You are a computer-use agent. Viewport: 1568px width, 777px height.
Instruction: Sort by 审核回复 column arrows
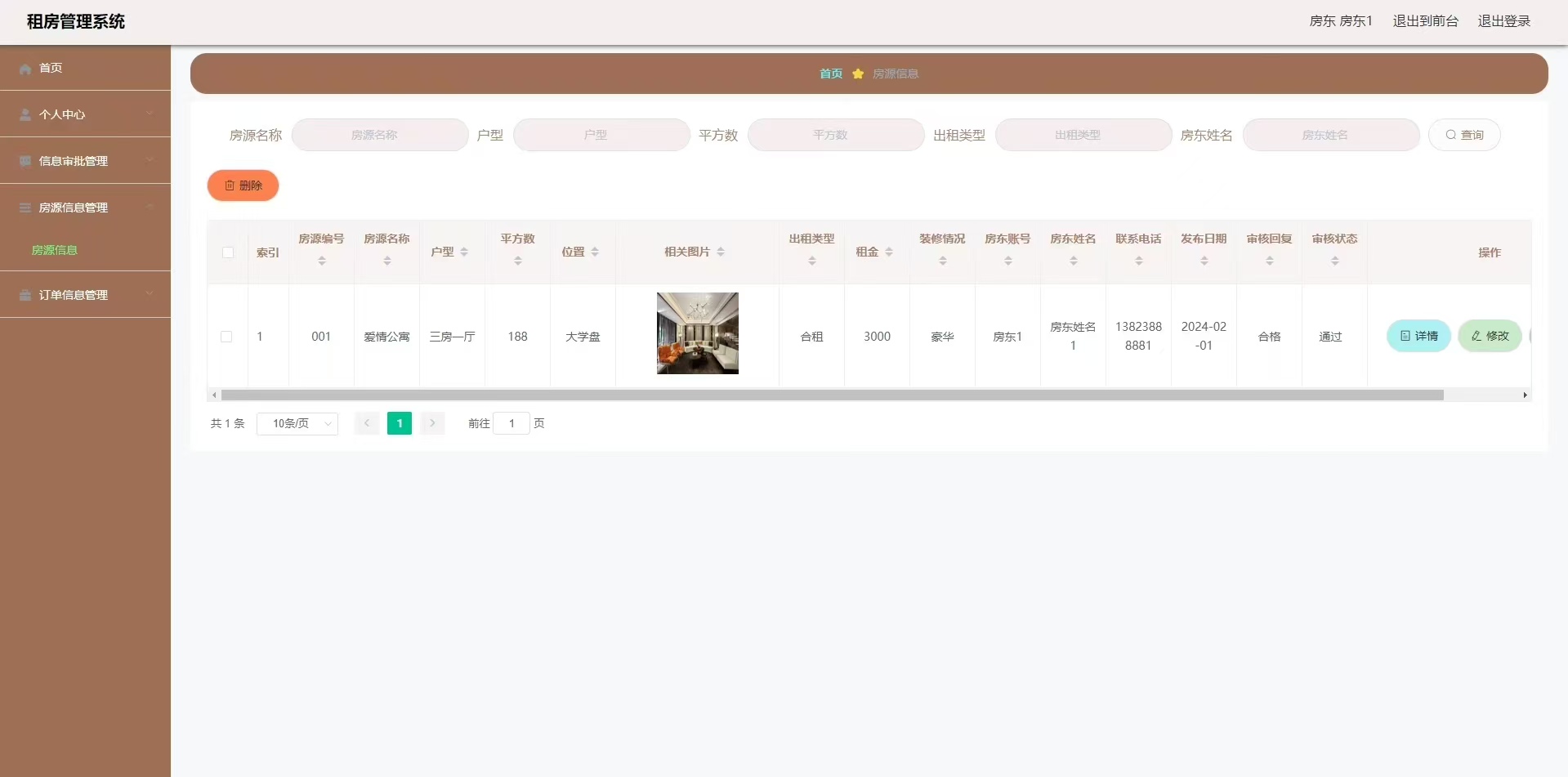pos(1270,261)
